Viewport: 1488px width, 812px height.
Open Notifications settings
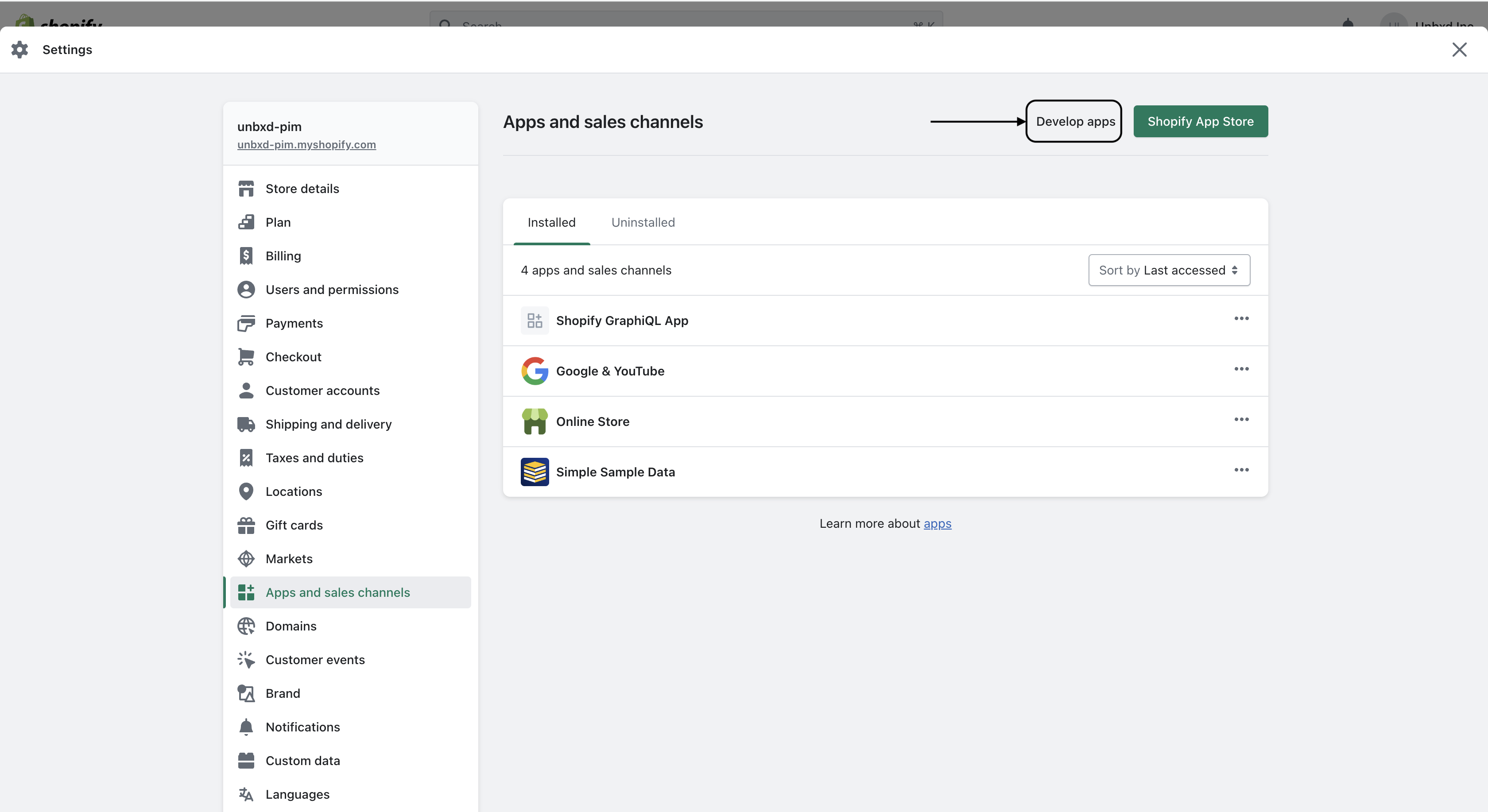351,727
